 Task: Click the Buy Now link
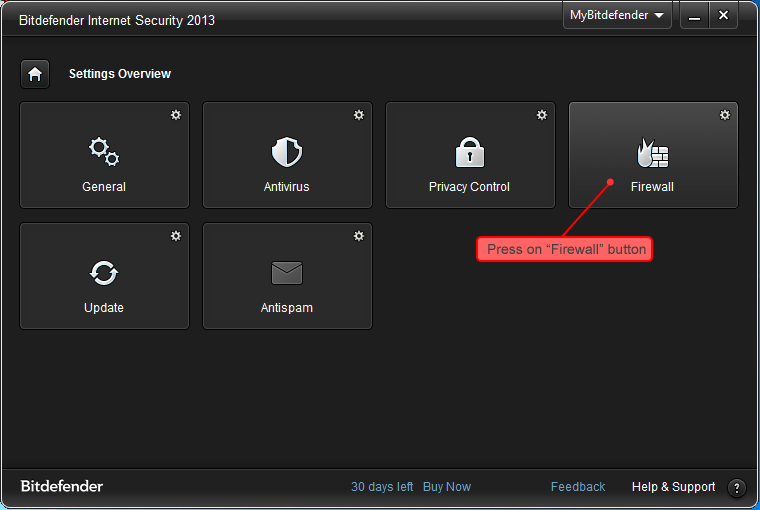click(447, 487)
